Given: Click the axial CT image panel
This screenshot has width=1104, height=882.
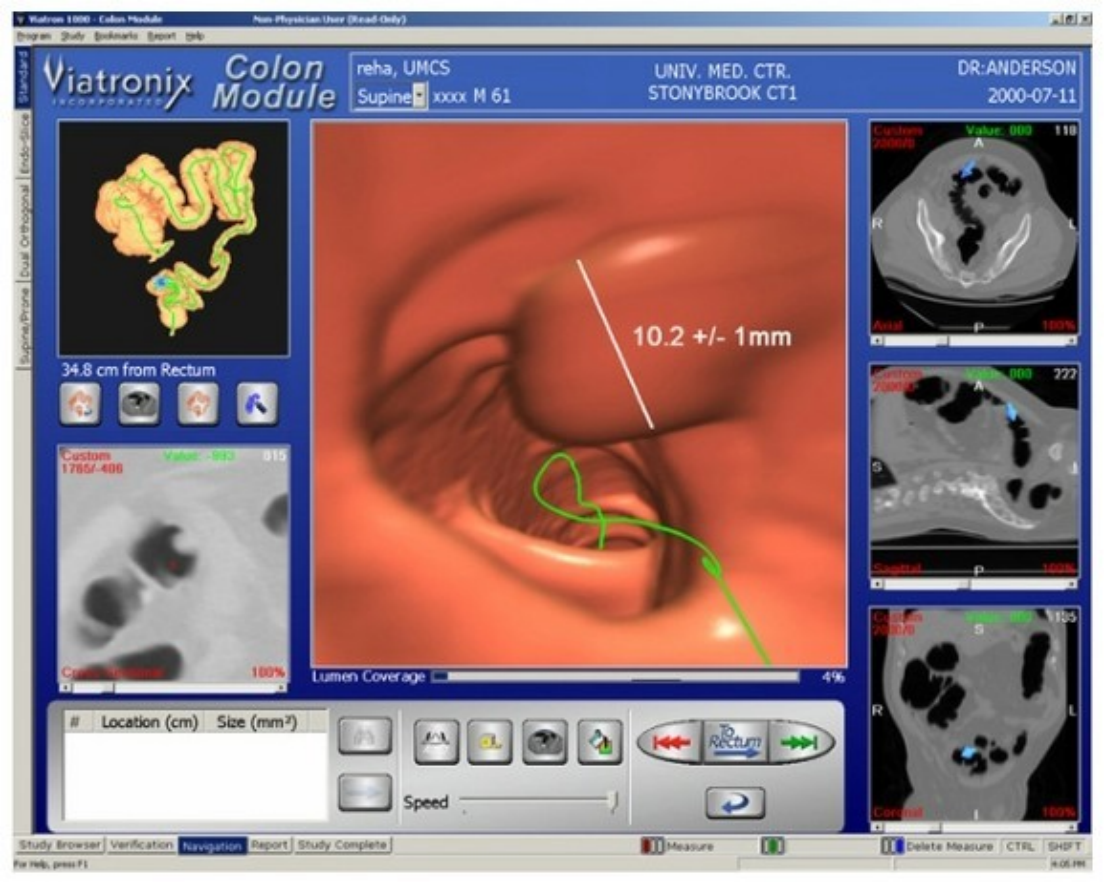Looking at the screenshot, I should (x=975, y=229).
